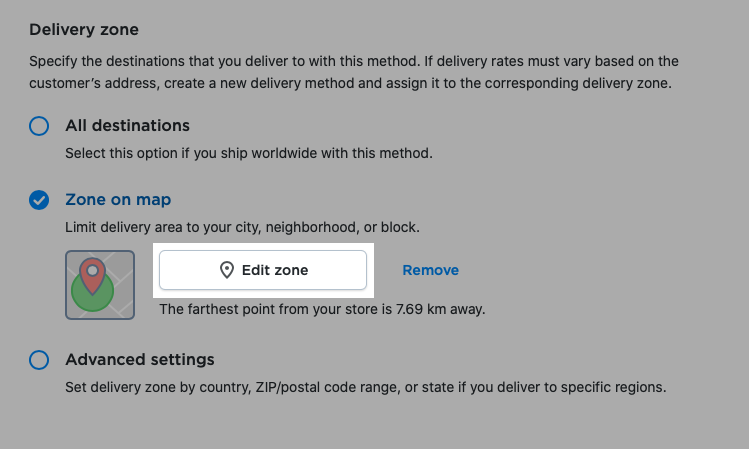Click the green zone circle on map thumbnail

point(92,290)
